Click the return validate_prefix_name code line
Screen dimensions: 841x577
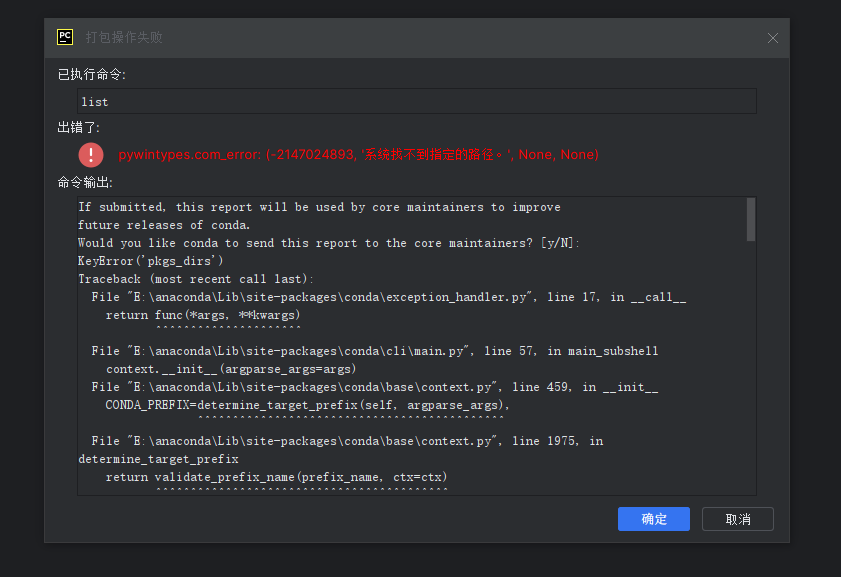click(x=276, y=477)
